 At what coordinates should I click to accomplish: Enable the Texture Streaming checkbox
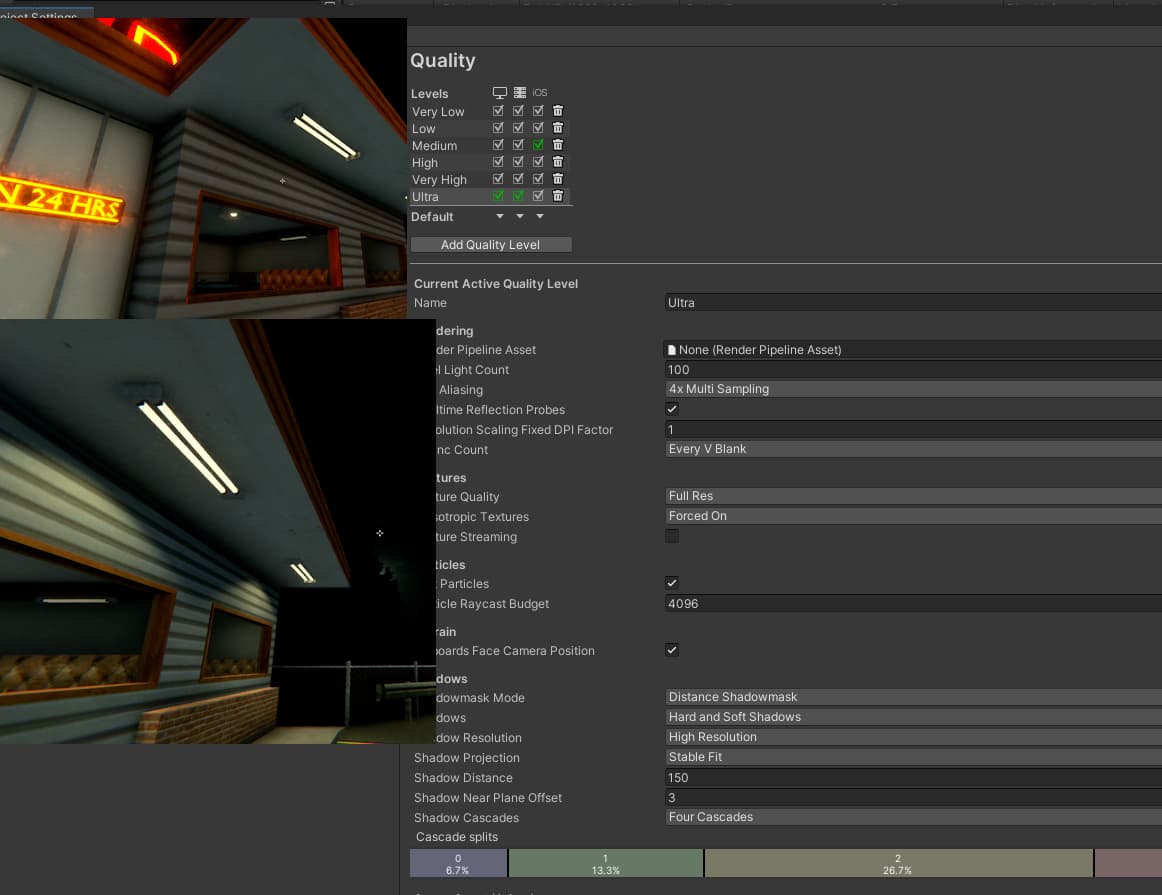tap(672, 536)
